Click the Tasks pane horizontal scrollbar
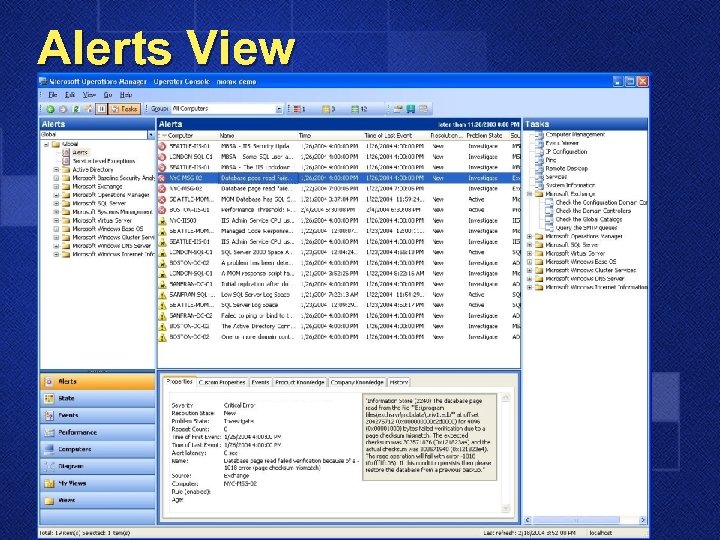Screen dimensions: 720x540 click(585, 520)
